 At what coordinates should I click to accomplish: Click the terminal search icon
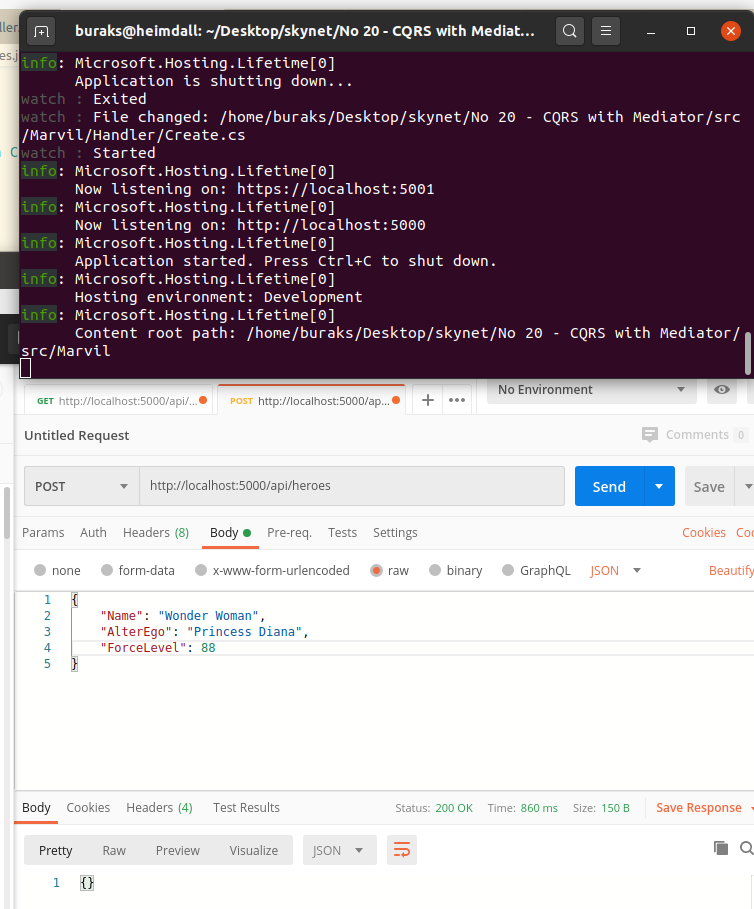569,31
